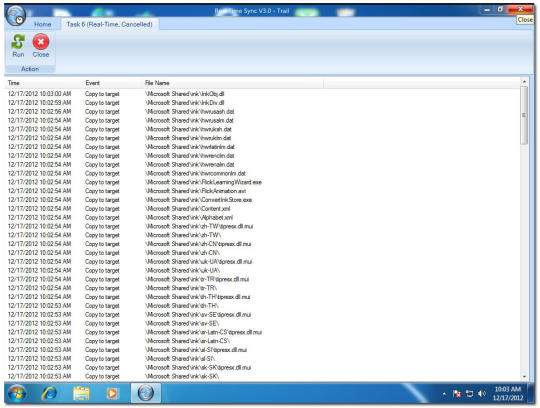The height and width of the screenshot is (408, 540).
Task: Select the hwrukah.dat log row
Action: [263, 129]
